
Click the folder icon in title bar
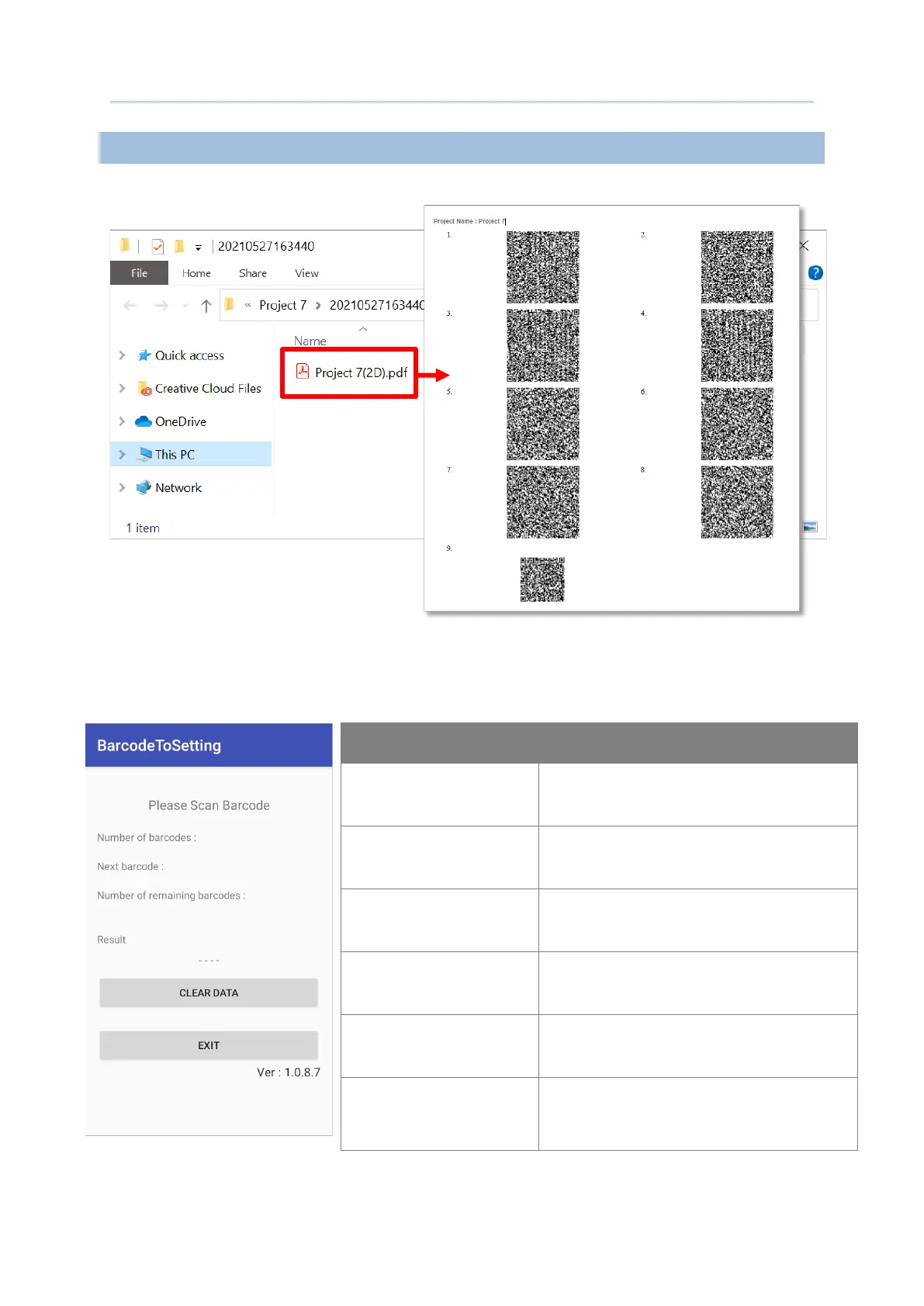pyautogui.click(x=125, y=246)
